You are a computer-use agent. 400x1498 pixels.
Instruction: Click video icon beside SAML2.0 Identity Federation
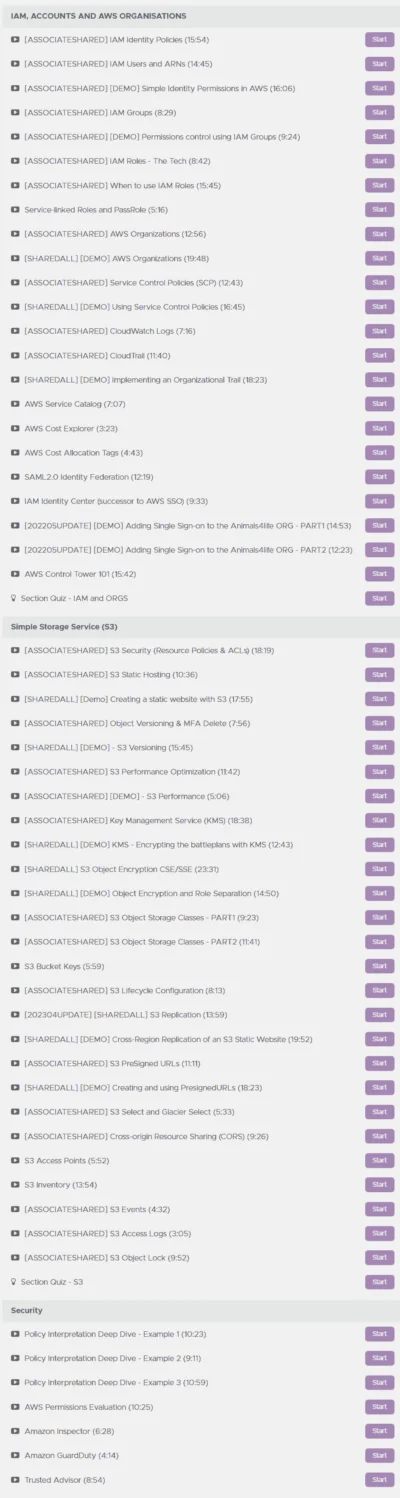click(15, 477)
